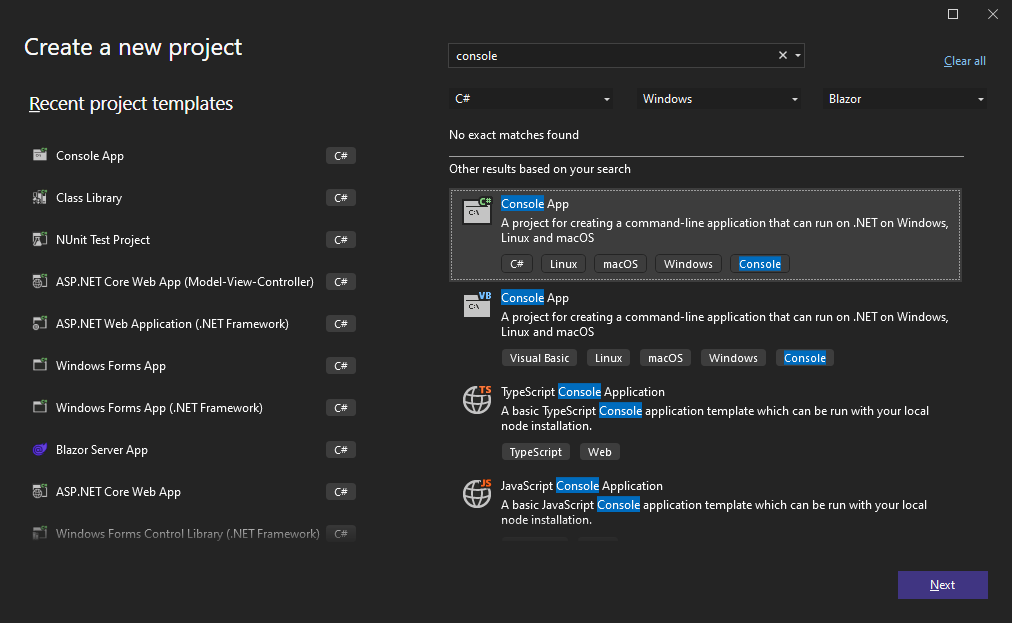Click the macOS tag under the Console App
1012x623 pixels.
click(x=619, y=263)
